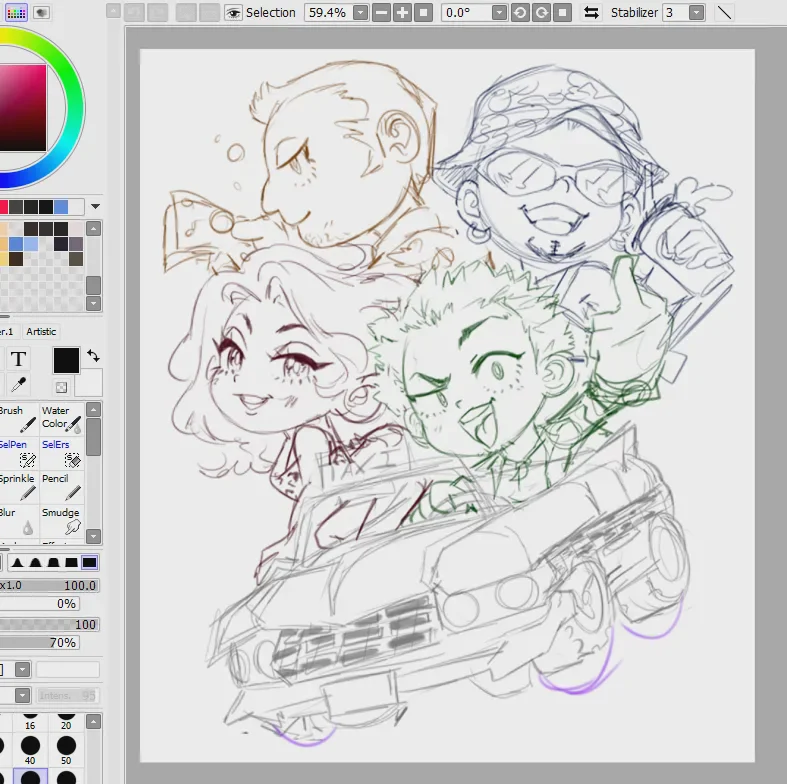
Task: Swap foreground and background colors
Action: [x=93, y=356]
